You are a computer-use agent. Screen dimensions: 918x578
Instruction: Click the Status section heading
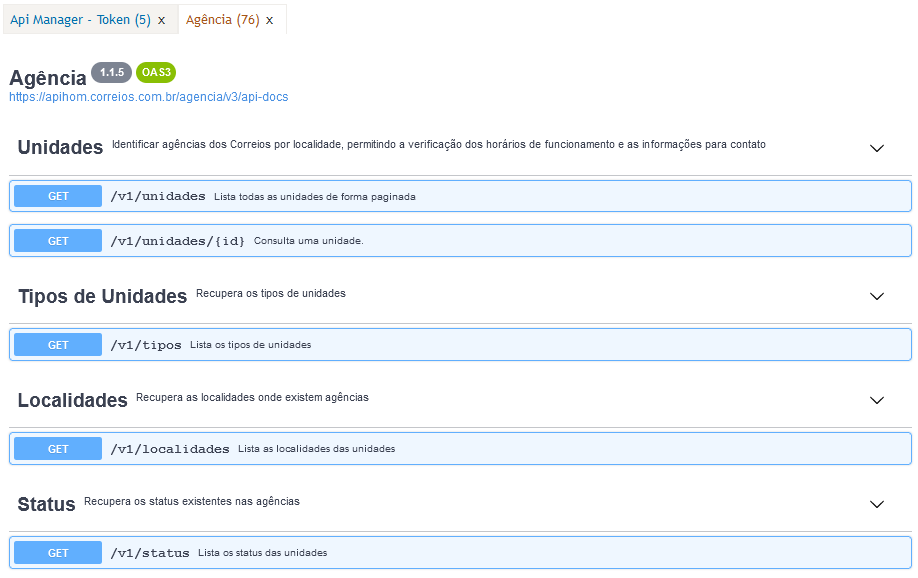46,504
